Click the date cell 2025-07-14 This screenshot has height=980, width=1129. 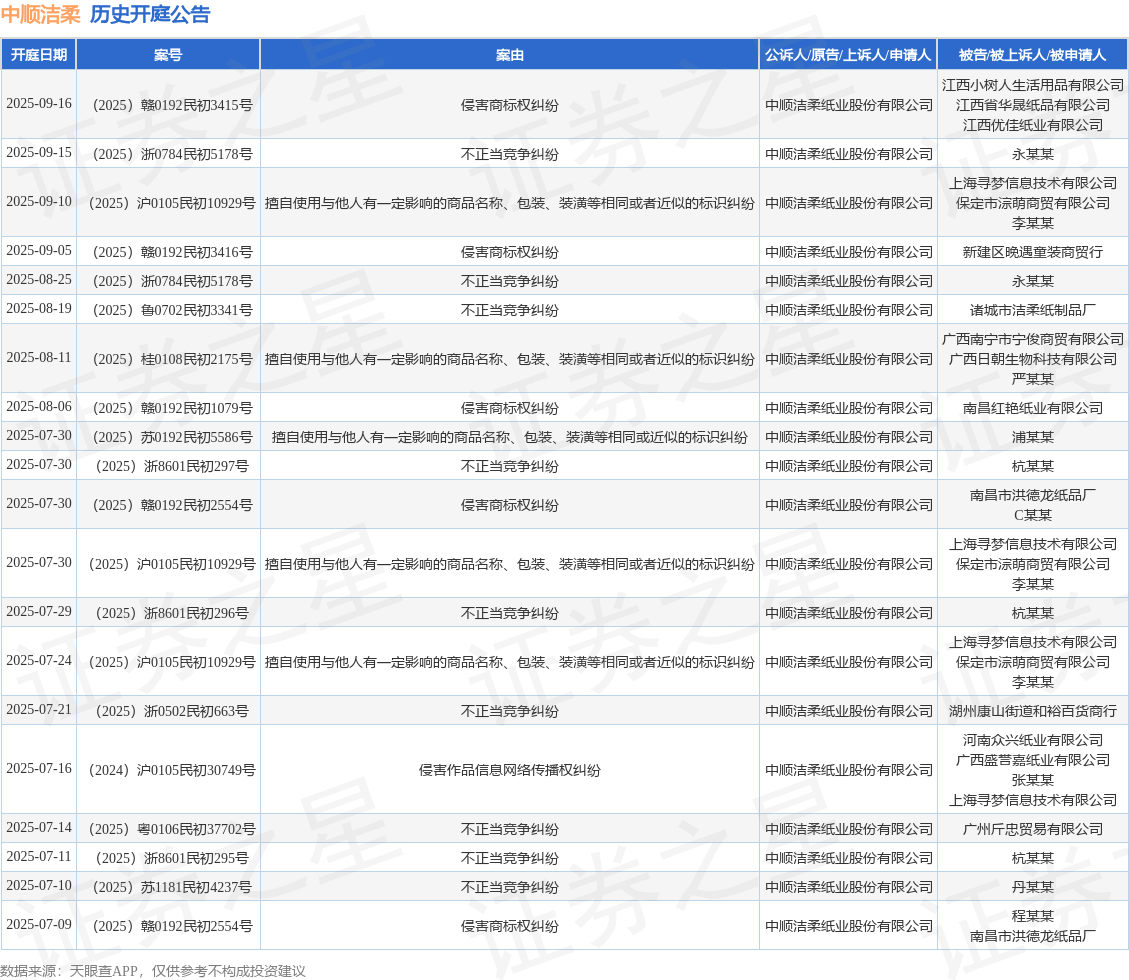(x=39, y=827)
